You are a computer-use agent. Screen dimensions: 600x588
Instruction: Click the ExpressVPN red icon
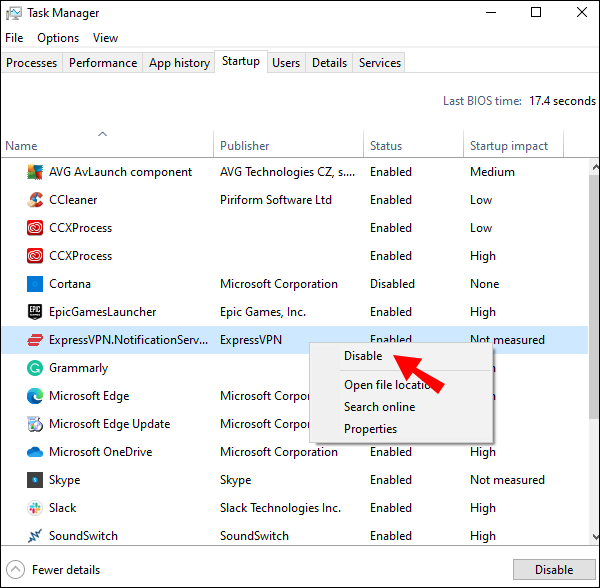[35, 340]
